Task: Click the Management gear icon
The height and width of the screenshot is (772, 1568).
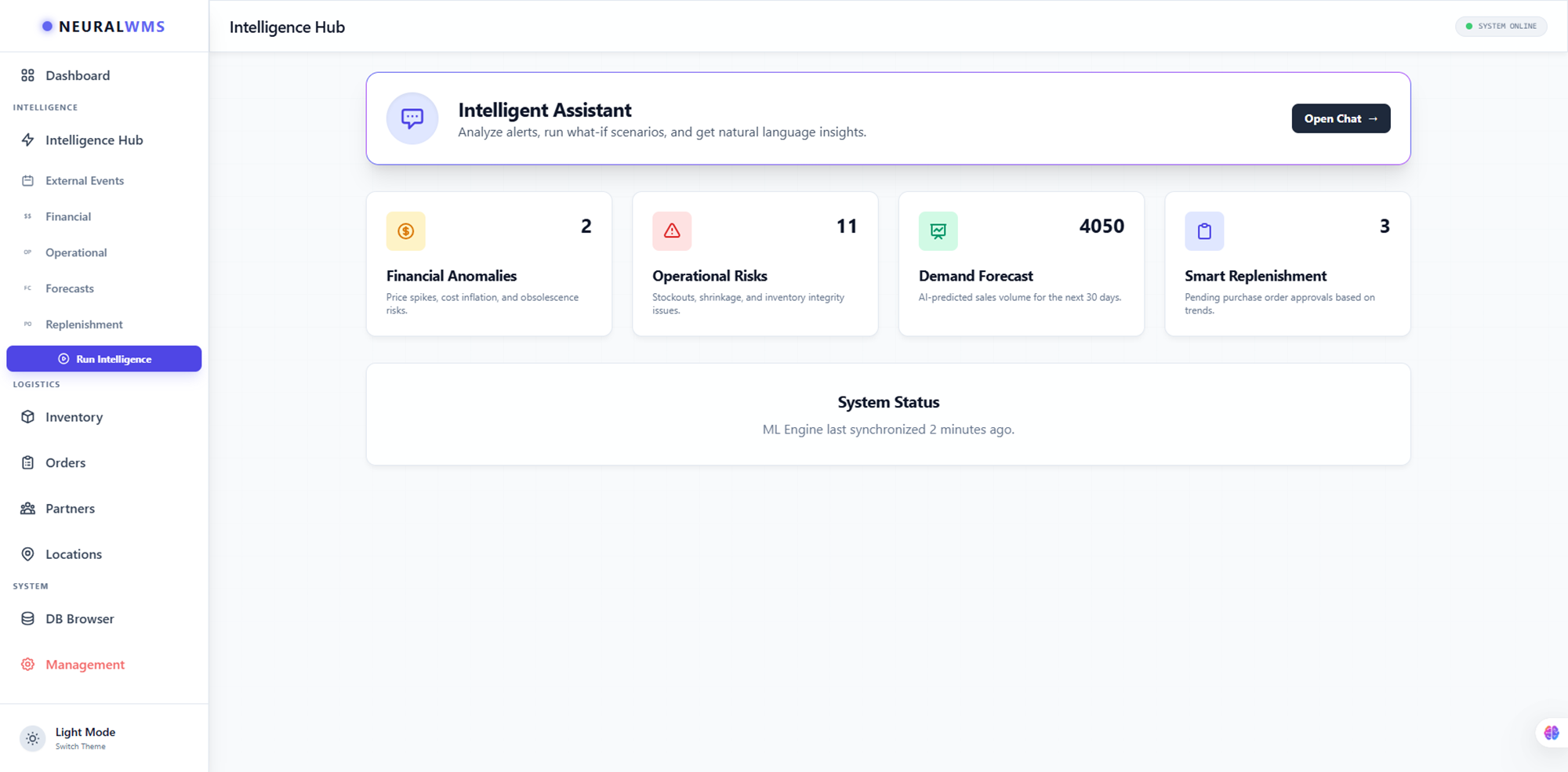Action: click(27, 664)
